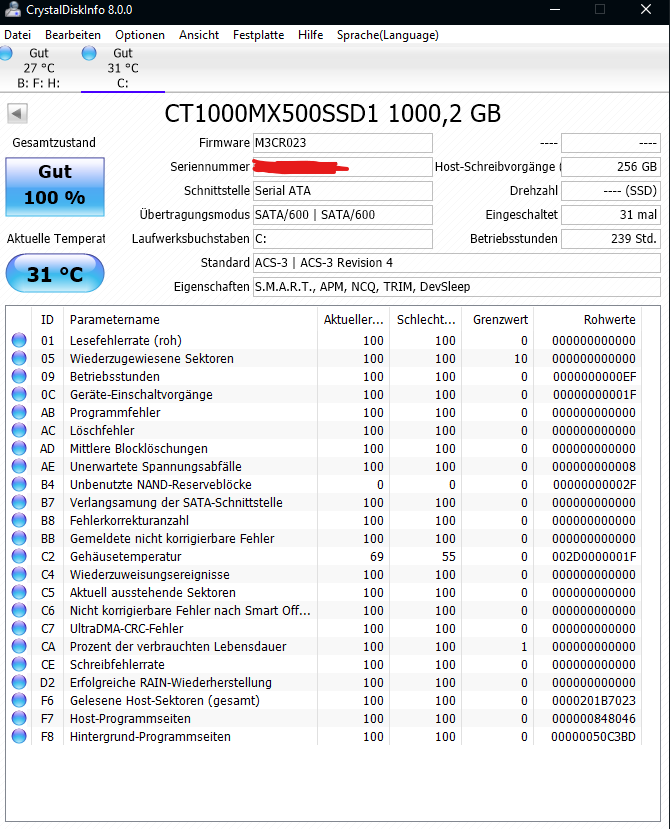
Task: Open the Datei menu
Action: click(17, 35)
